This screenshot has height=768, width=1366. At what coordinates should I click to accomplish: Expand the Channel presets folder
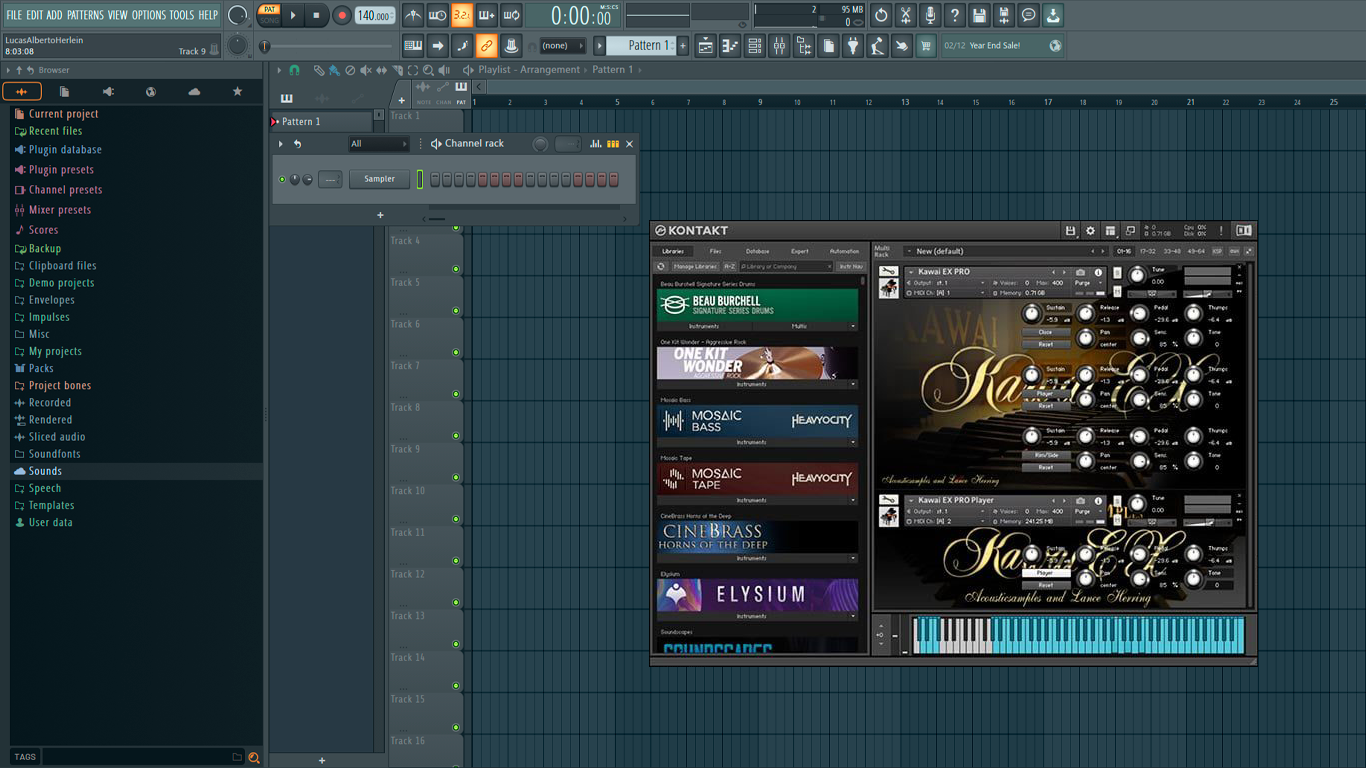point(65,190)
